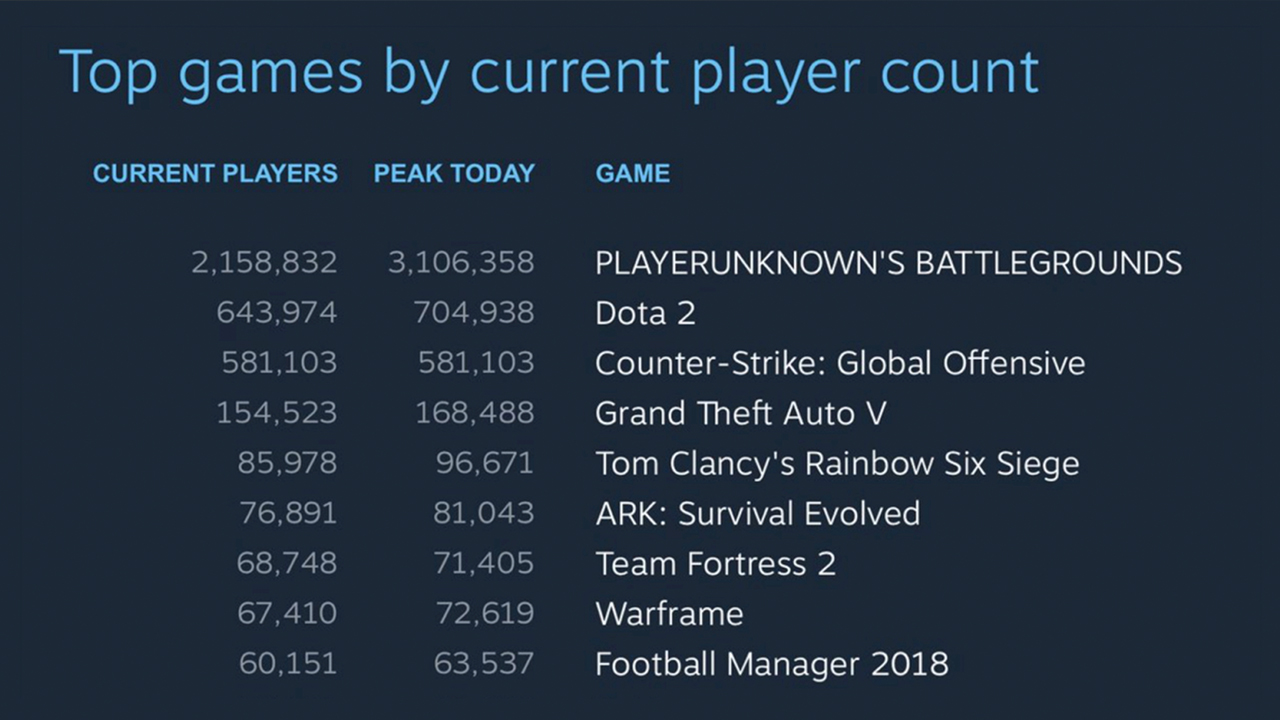Image resolution: width=1280 pixels, height=720 pixels.
Task: Open Grand Theft Auto V page
Action: (740, 413)
